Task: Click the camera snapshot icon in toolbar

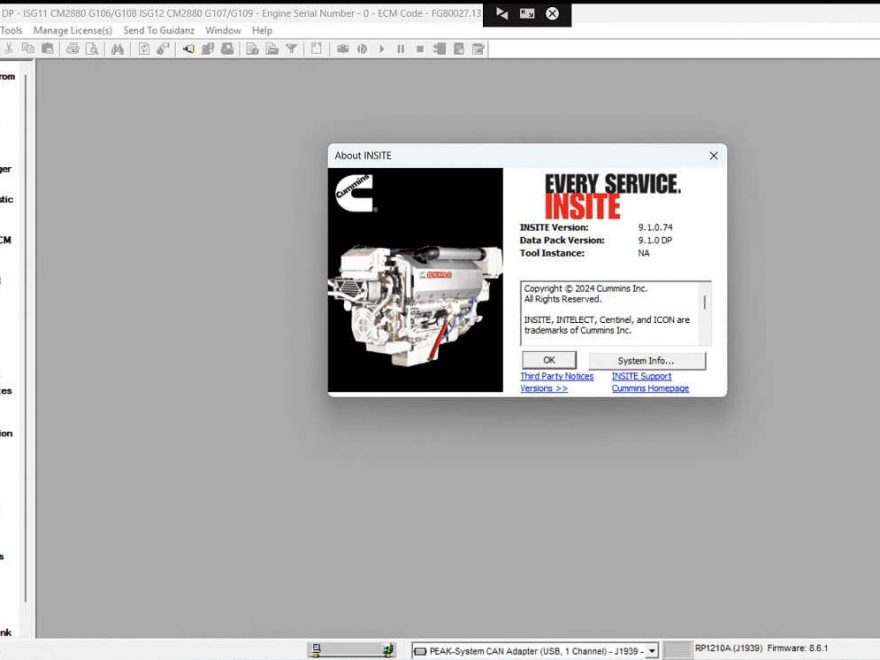Action: pos(343,49)
